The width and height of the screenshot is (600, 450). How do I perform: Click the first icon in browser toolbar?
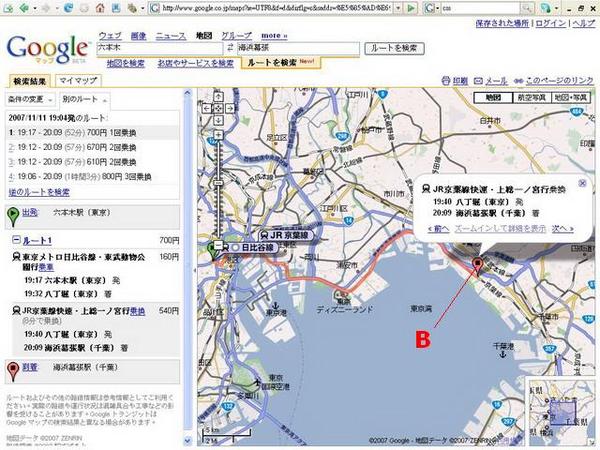tap(7, 8)
